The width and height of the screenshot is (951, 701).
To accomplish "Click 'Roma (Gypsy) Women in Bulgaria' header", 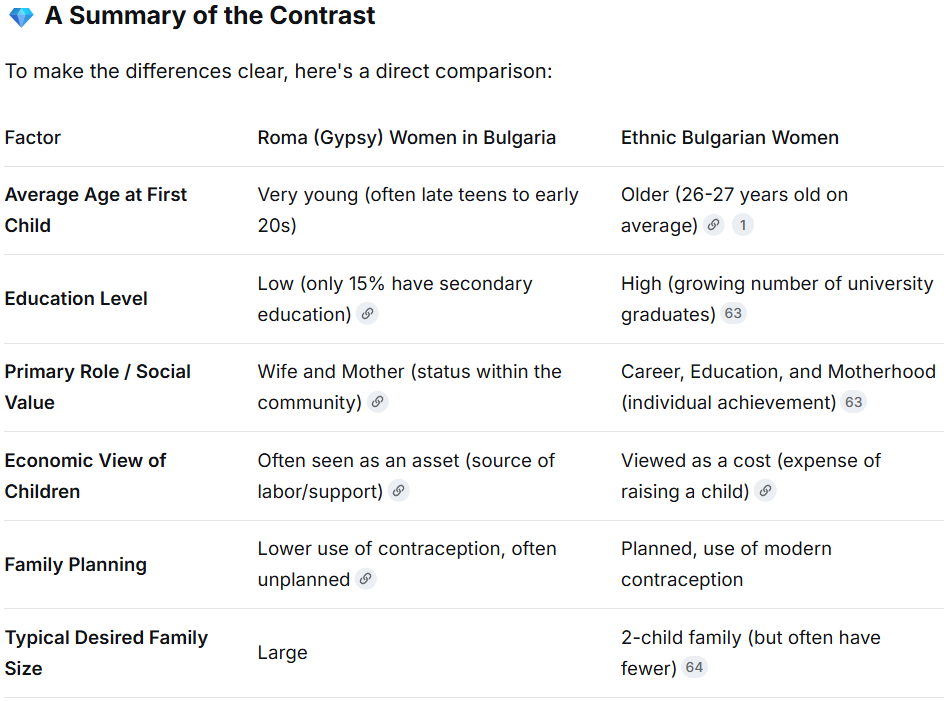I will tap(406, 138).
